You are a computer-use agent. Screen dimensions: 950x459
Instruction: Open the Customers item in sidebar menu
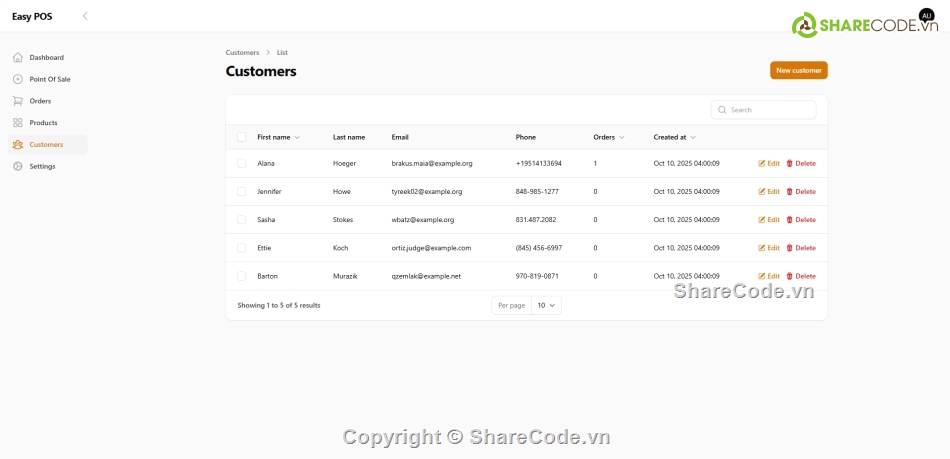tap(46, 145)
